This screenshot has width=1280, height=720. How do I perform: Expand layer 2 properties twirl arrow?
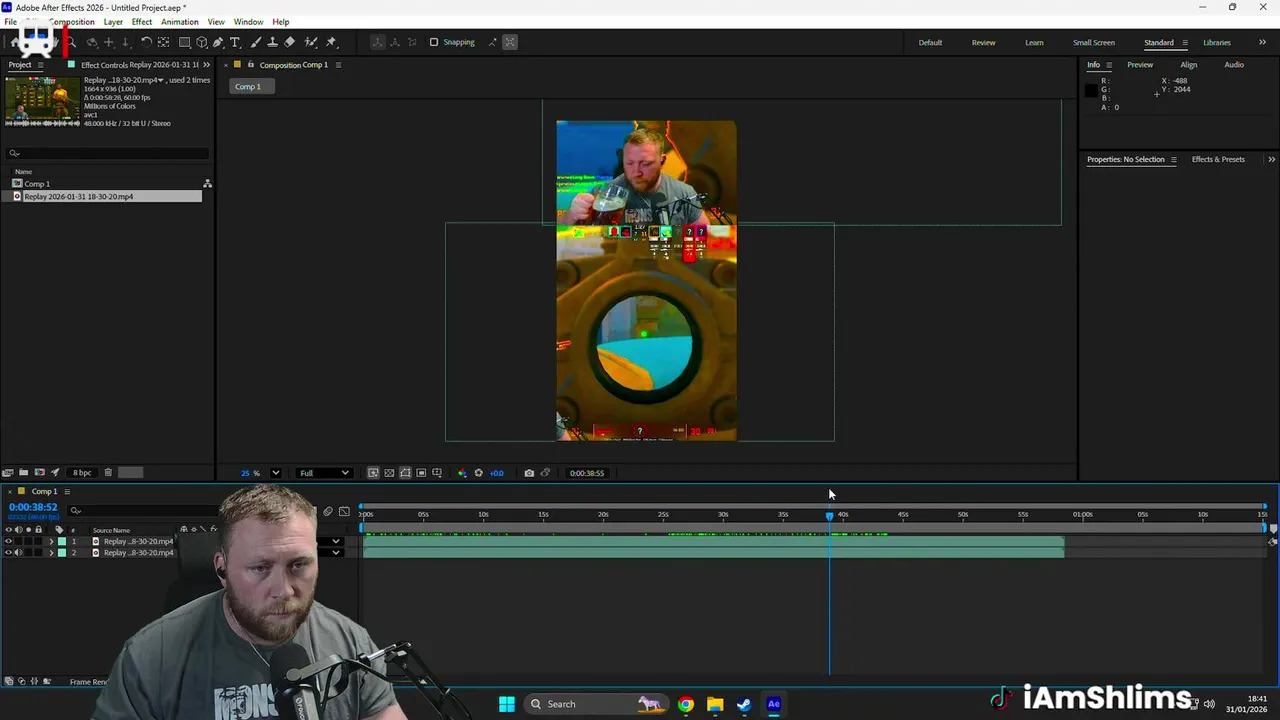pos(51,552)
